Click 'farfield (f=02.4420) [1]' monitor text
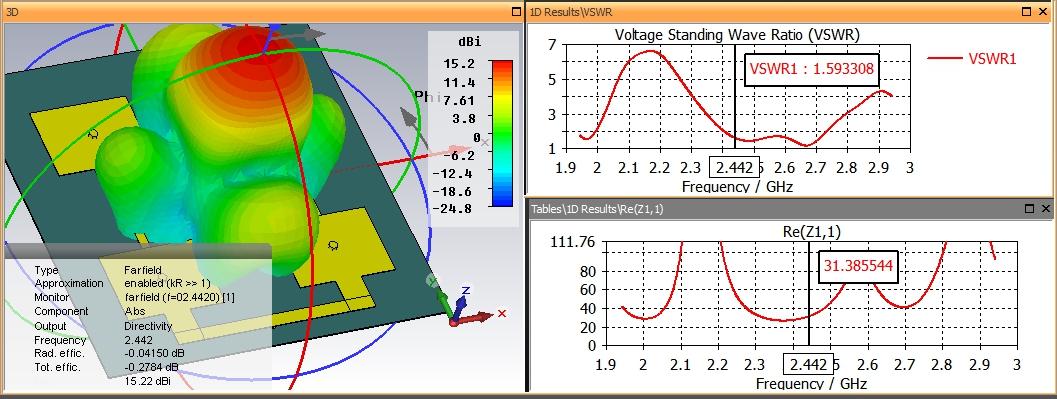Viewport: 1057px width, 399px height. coord(179,297)
